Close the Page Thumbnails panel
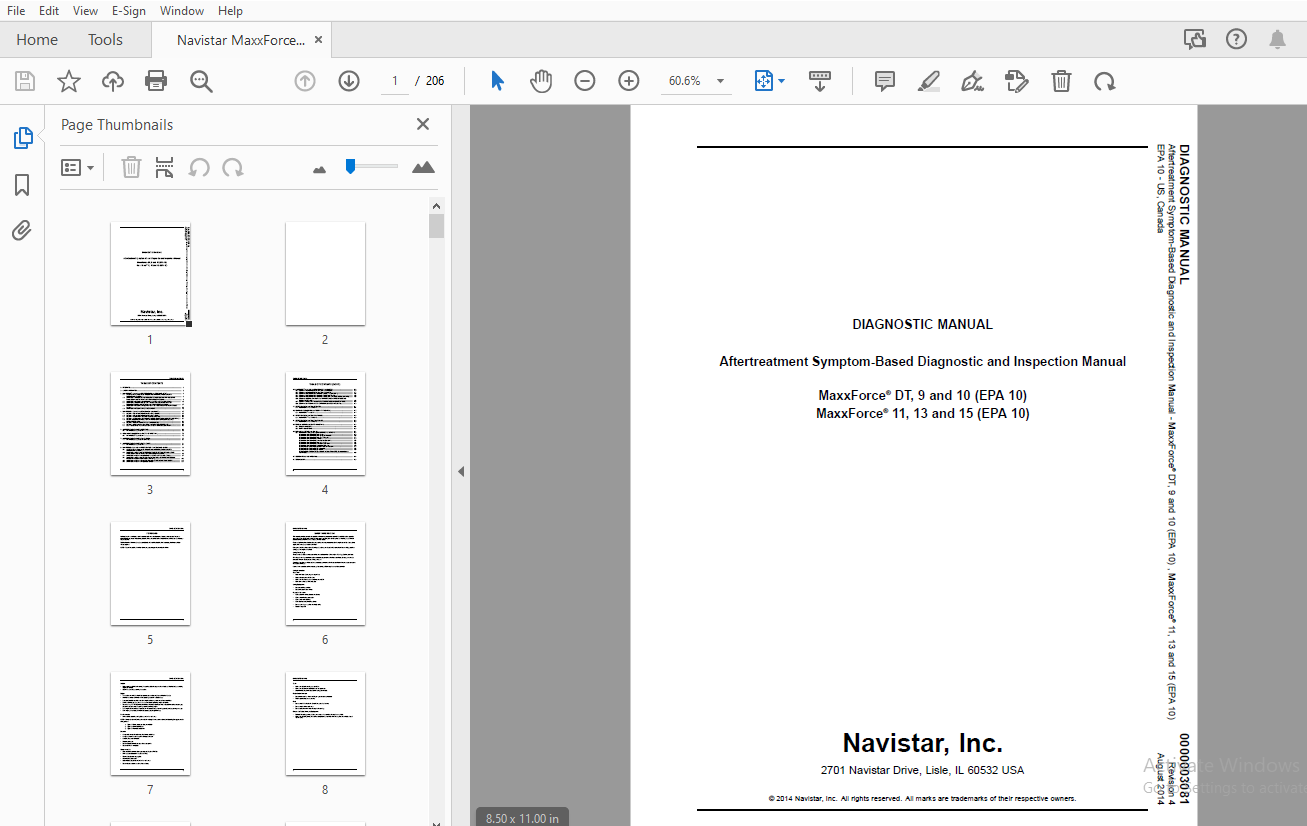Viewport: 1307px width, 826px height. coord(423,124)
